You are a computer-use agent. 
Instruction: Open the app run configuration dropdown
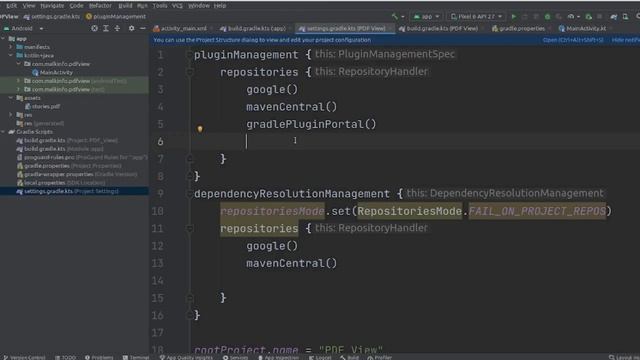pos(426,17)
